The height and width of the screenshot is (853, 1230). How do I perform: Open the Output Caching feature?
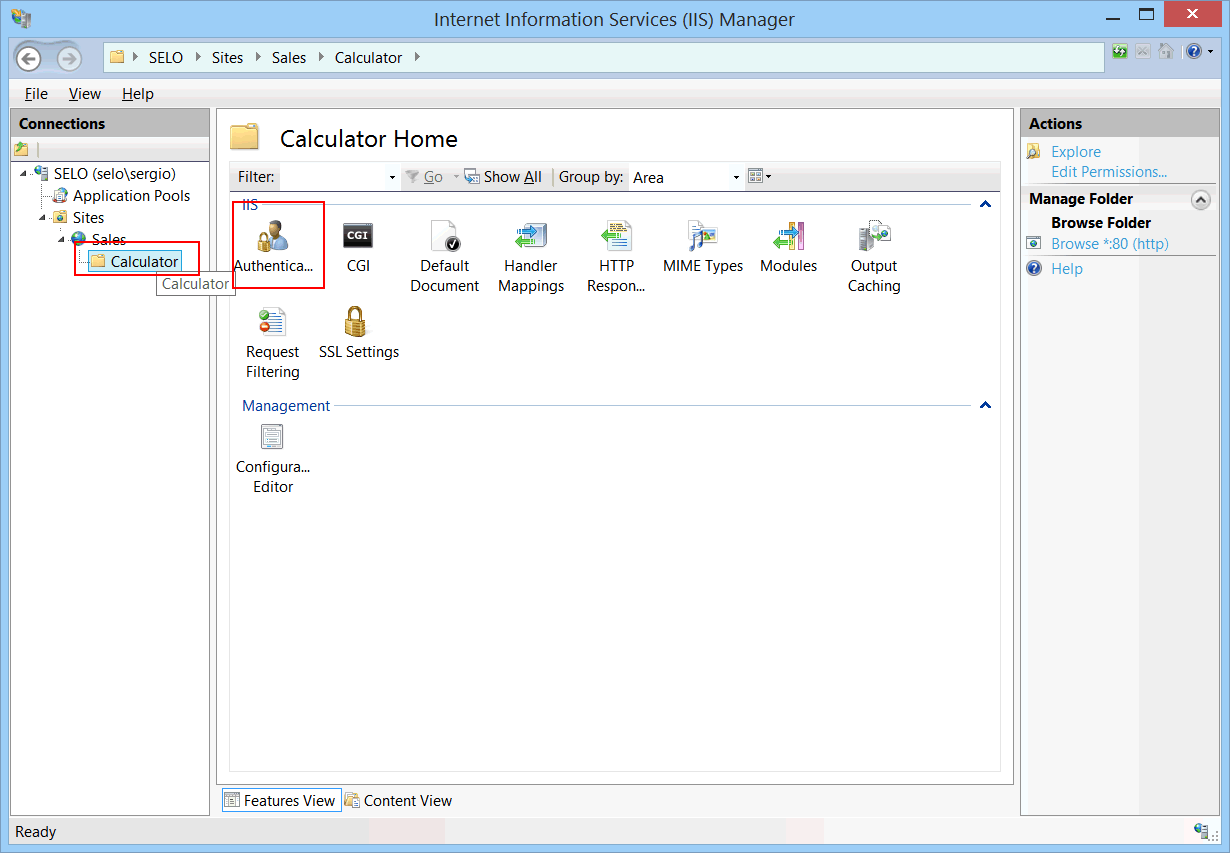874,257
